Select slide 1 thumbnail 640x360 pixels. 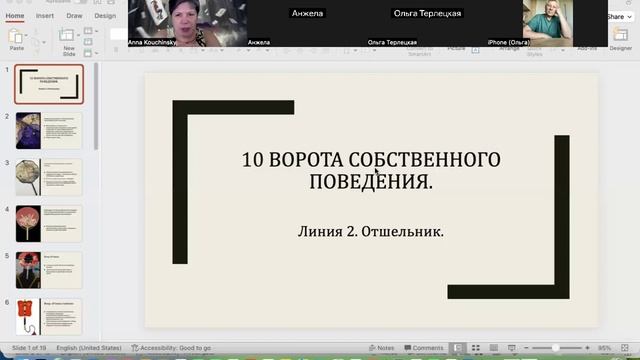click(49, 84)
